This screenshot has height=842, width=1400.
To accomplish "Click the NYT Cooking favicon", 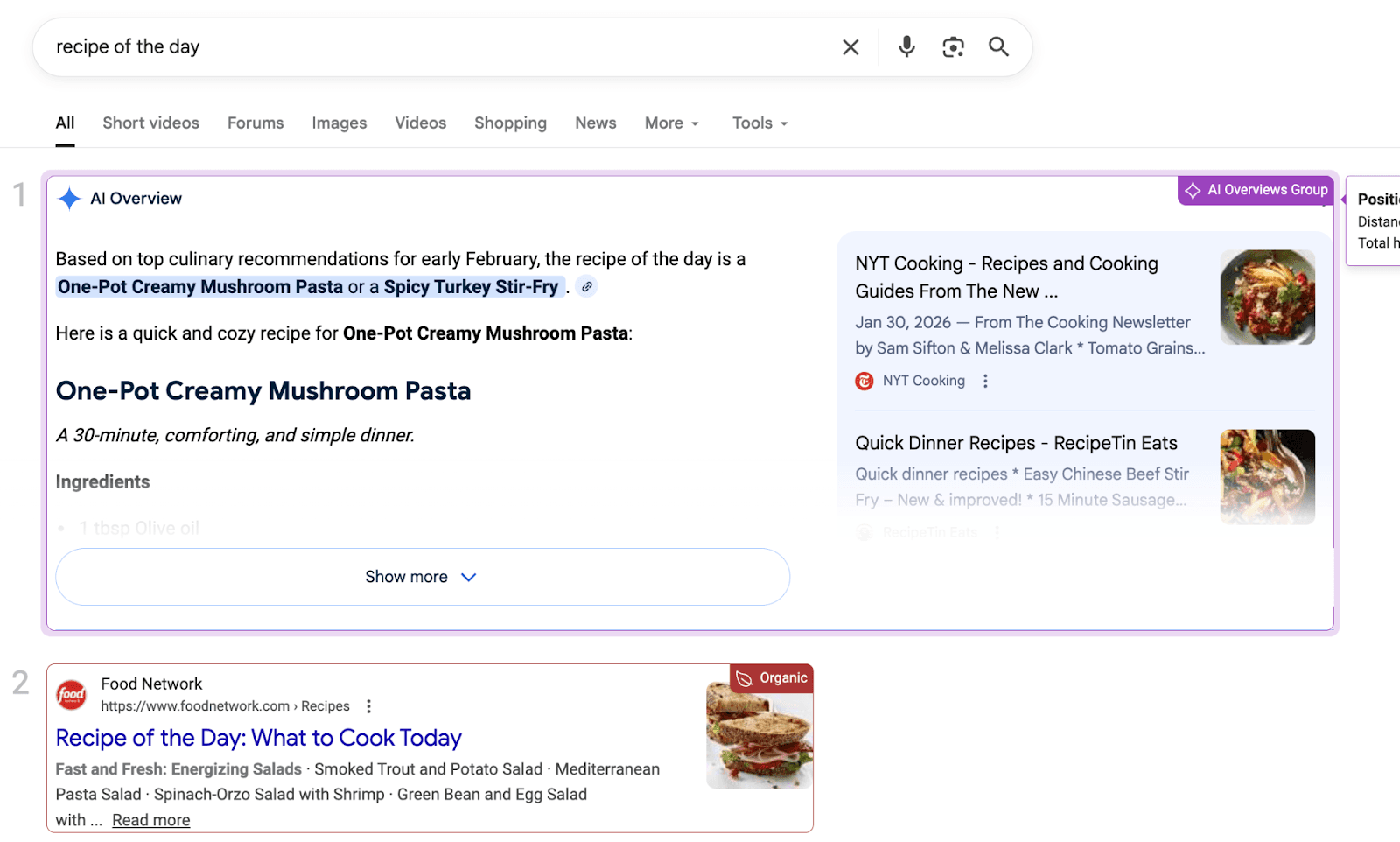I will click(x=864, y=381).
